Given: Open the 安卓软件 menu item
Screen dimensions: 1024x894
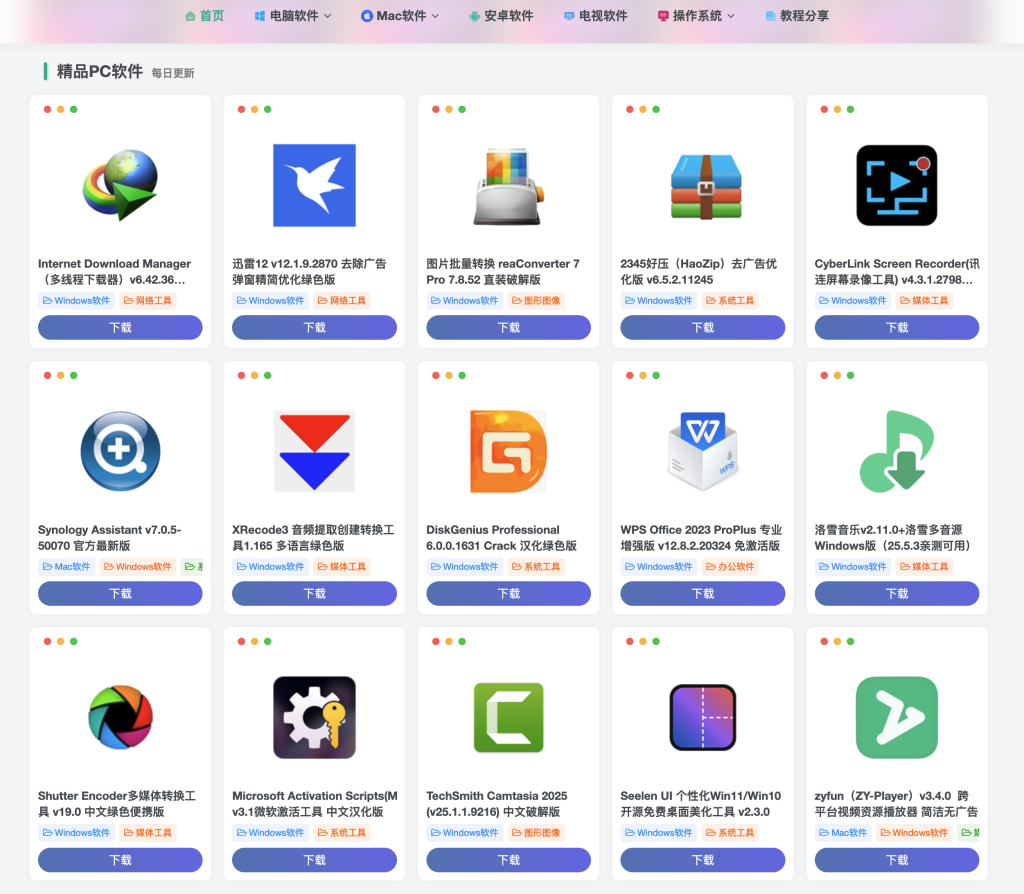Looking at the screenshot, I should click(501, 16).
